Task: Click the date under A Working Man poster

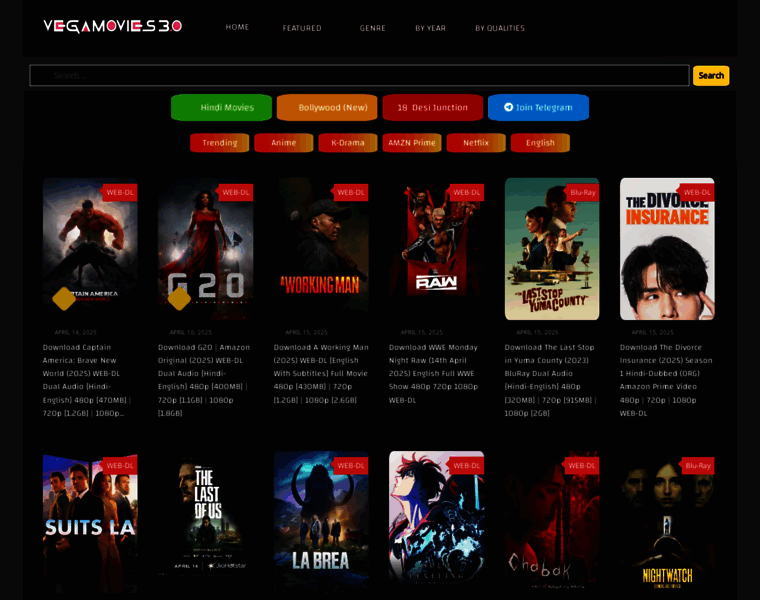Action: pyautogui.click(x=306, y=332)
